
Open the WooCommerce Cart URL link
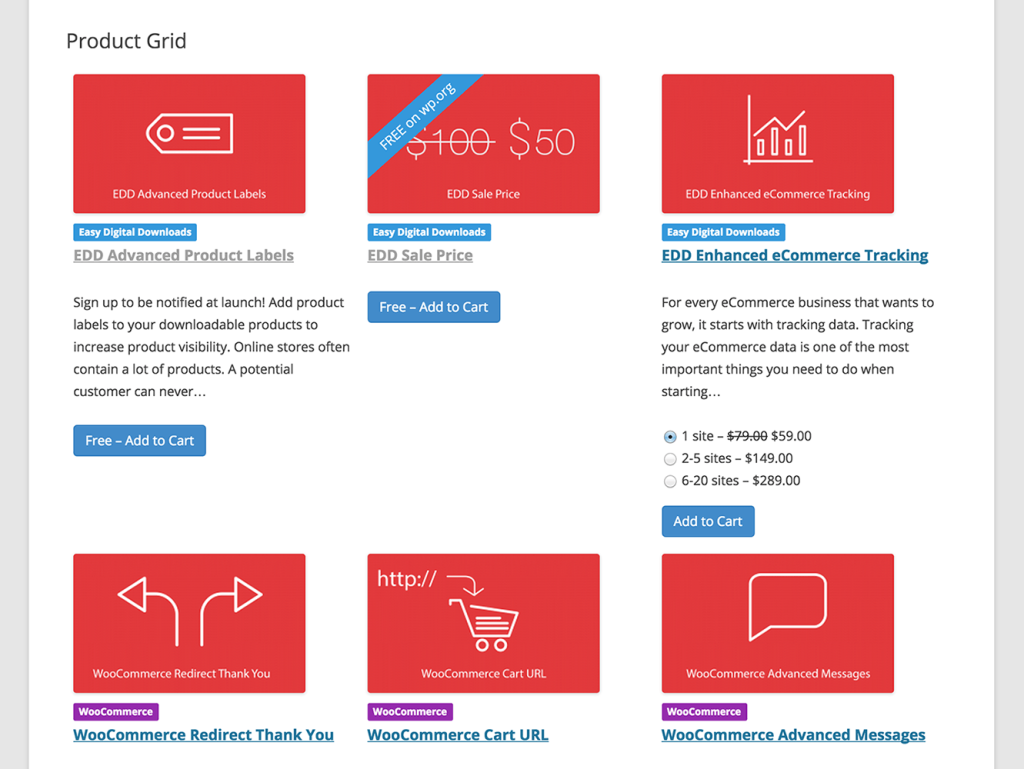(x=457, y=734)
